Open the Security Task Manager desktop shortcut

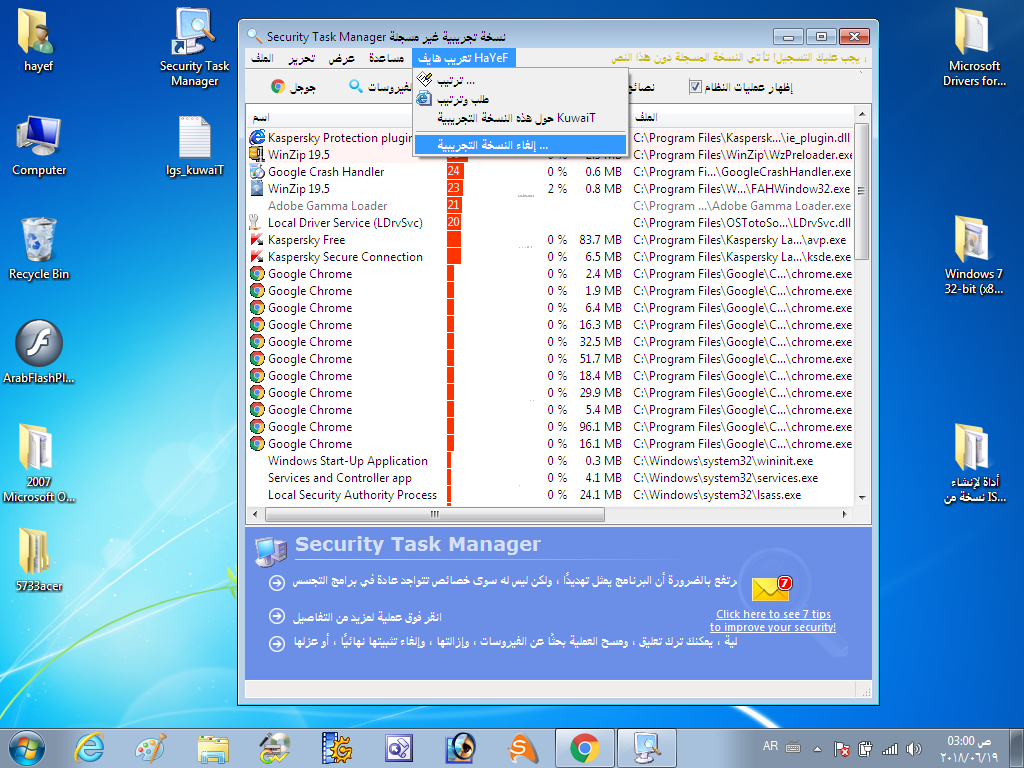pyautogui.click(x=194, y=48)
